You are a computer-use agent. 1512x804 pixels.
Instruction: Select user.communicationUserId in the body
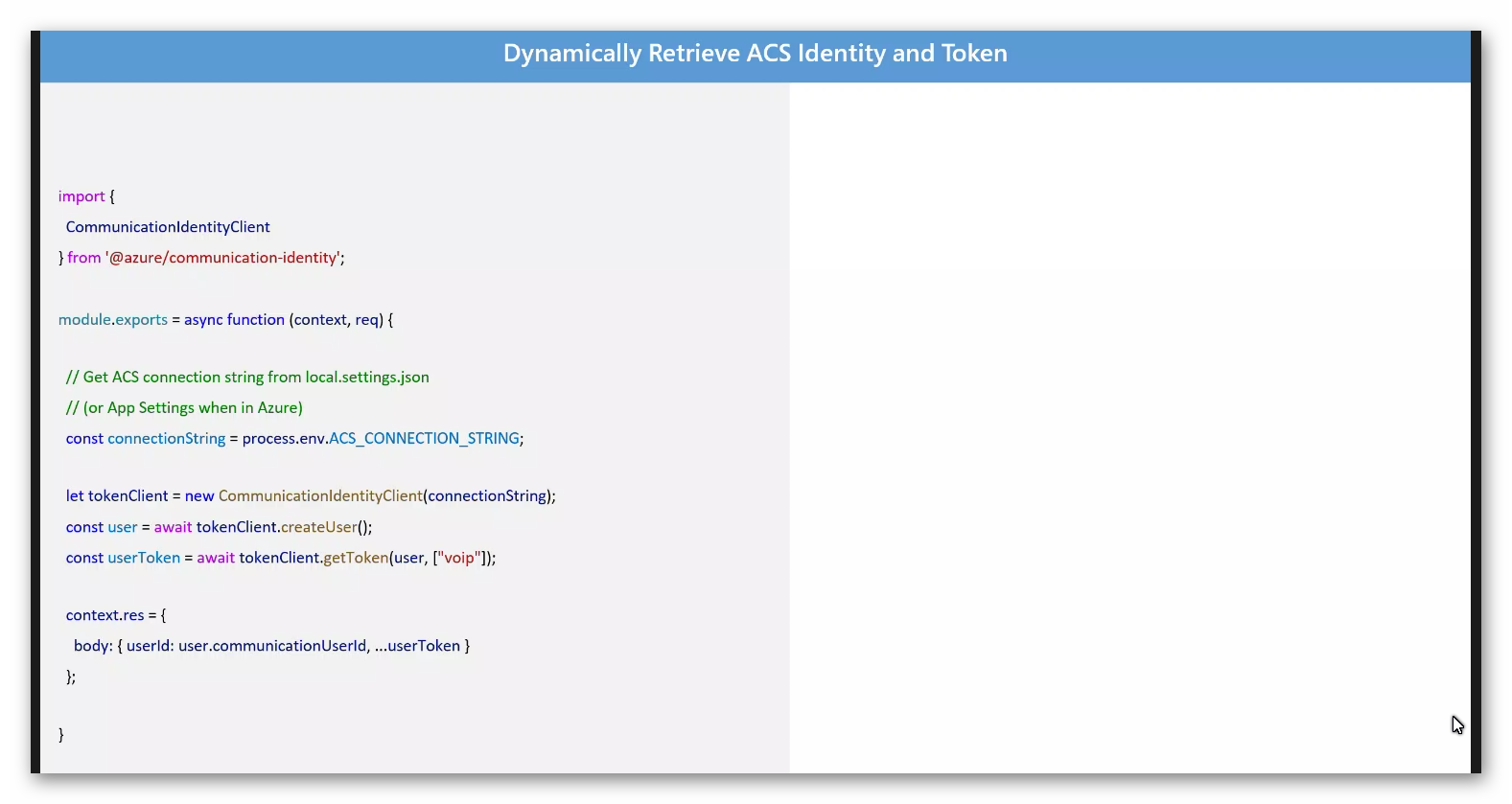tap(272, 646)
